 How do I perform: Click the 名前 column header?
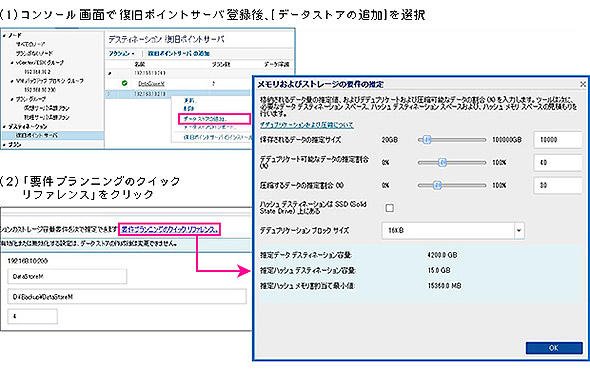(x=140, y=64)
